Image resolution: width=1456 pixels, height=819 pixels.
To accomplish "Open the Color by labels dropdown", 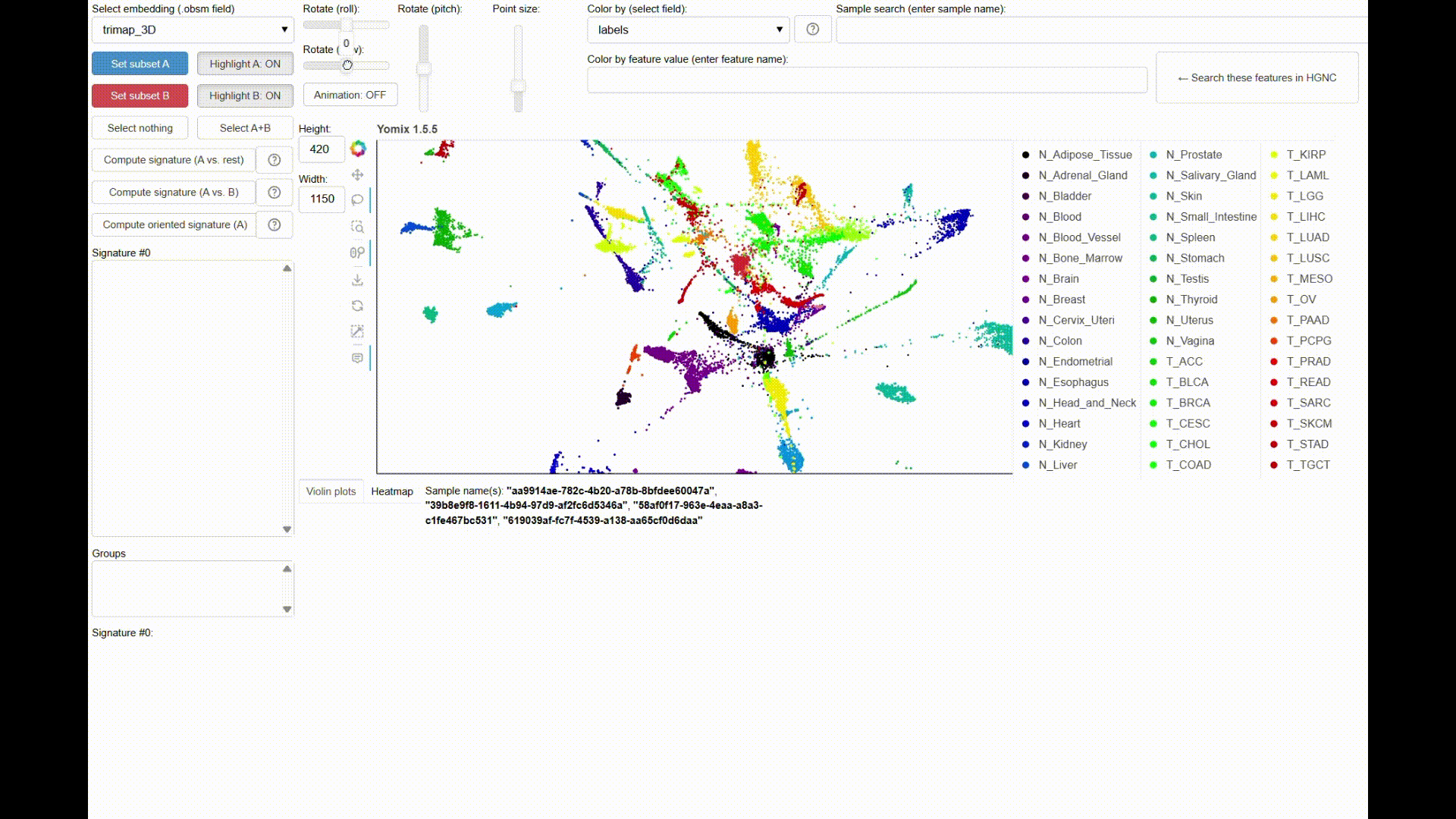I will (x=688, y=30).
